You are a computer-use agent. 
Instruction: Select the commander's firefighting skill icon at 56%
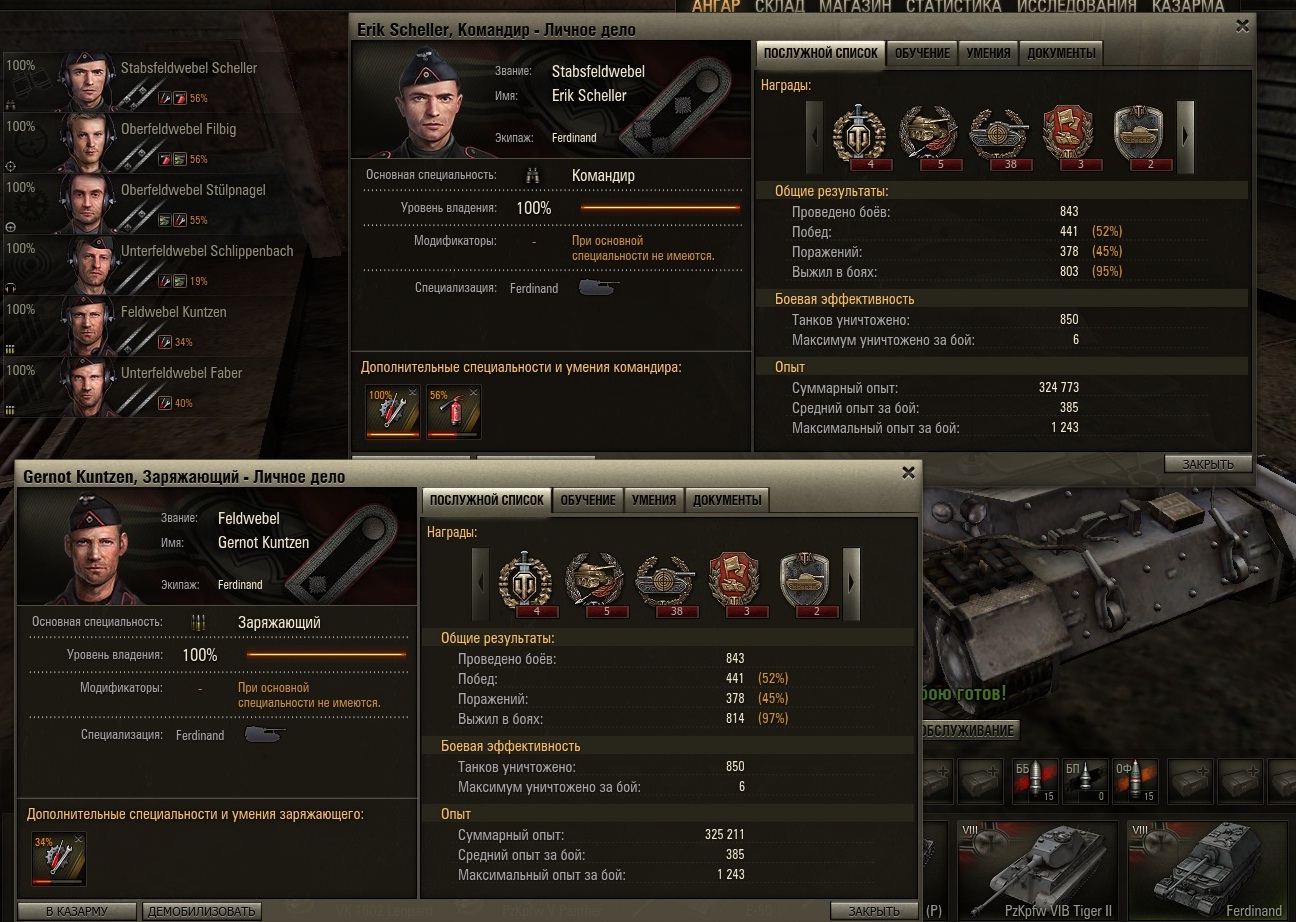click(454, 412)
